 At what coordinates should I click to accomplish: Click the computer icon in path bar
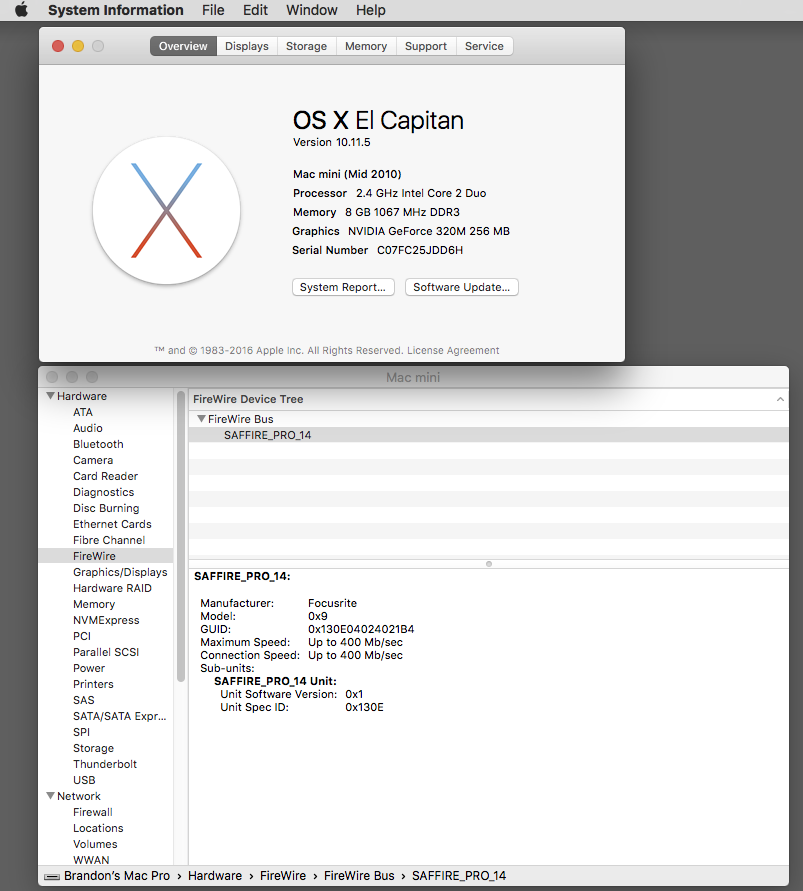coord(52,877)
